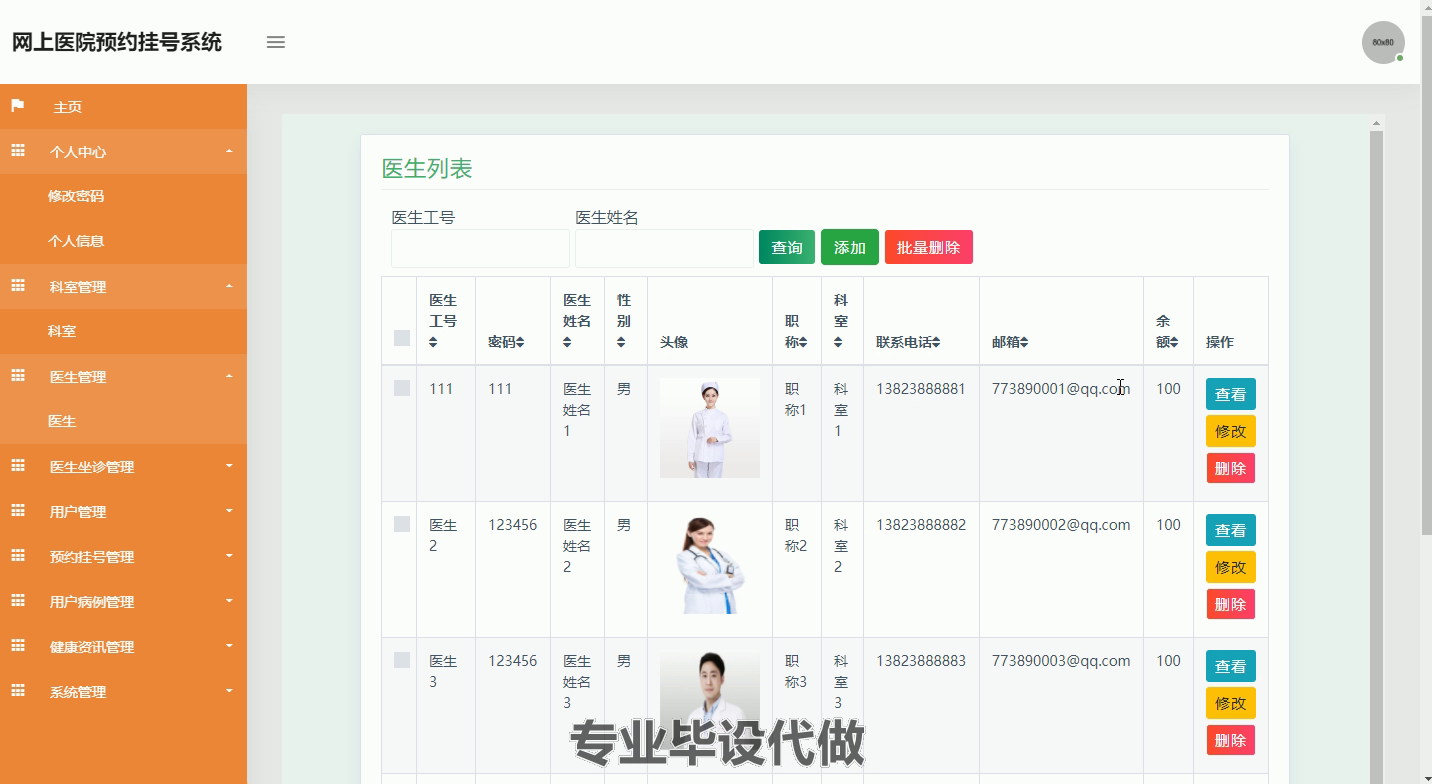
Task: Sort by 邮箱 column arrows
Action: point(1024,342)
